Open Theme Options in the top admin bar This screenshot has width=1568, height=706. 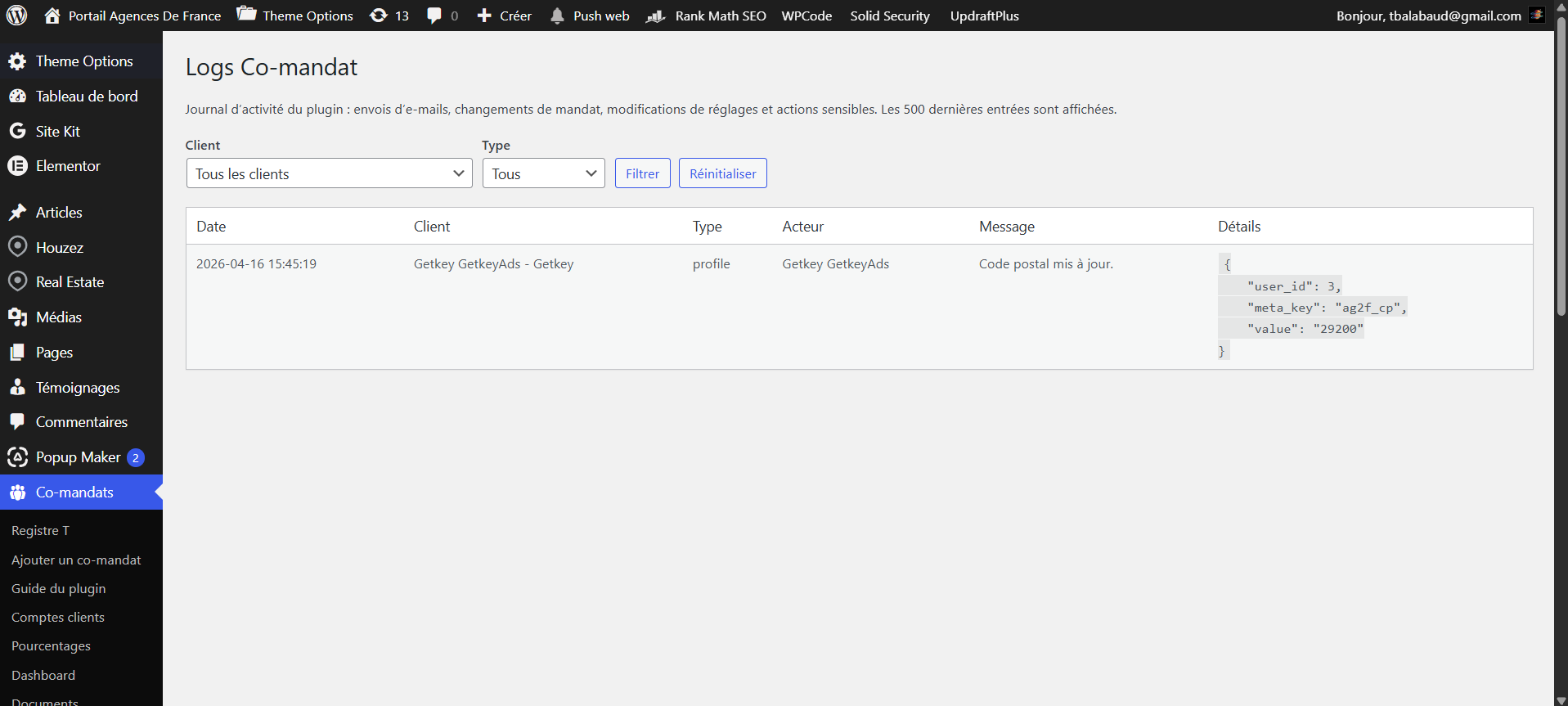308,16
